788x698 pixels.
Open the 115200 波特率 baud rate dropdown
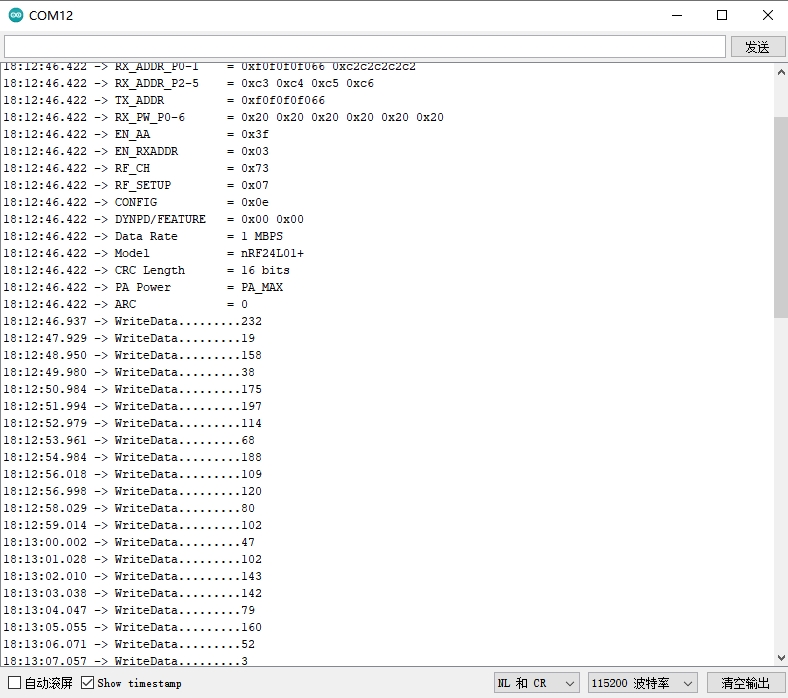[642, 683]
